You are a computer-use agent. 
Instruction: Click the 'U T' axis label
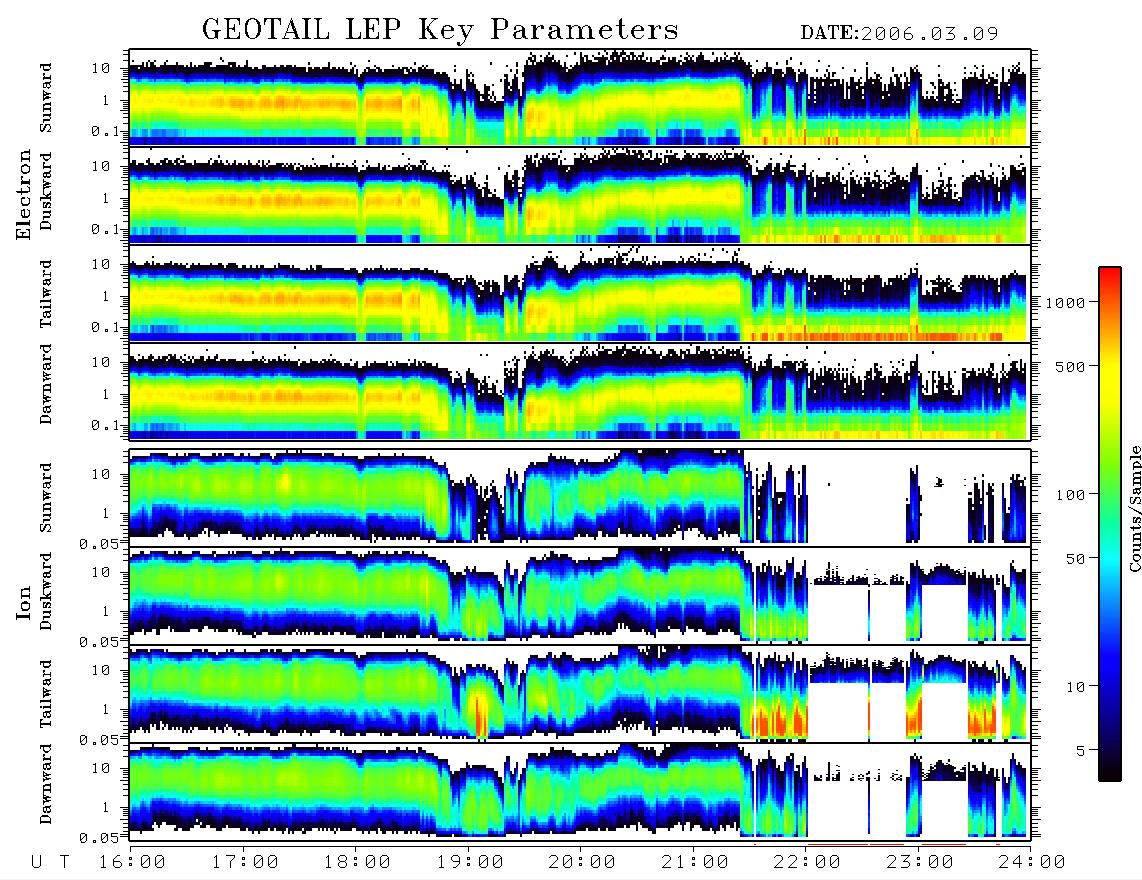[51, 863]
